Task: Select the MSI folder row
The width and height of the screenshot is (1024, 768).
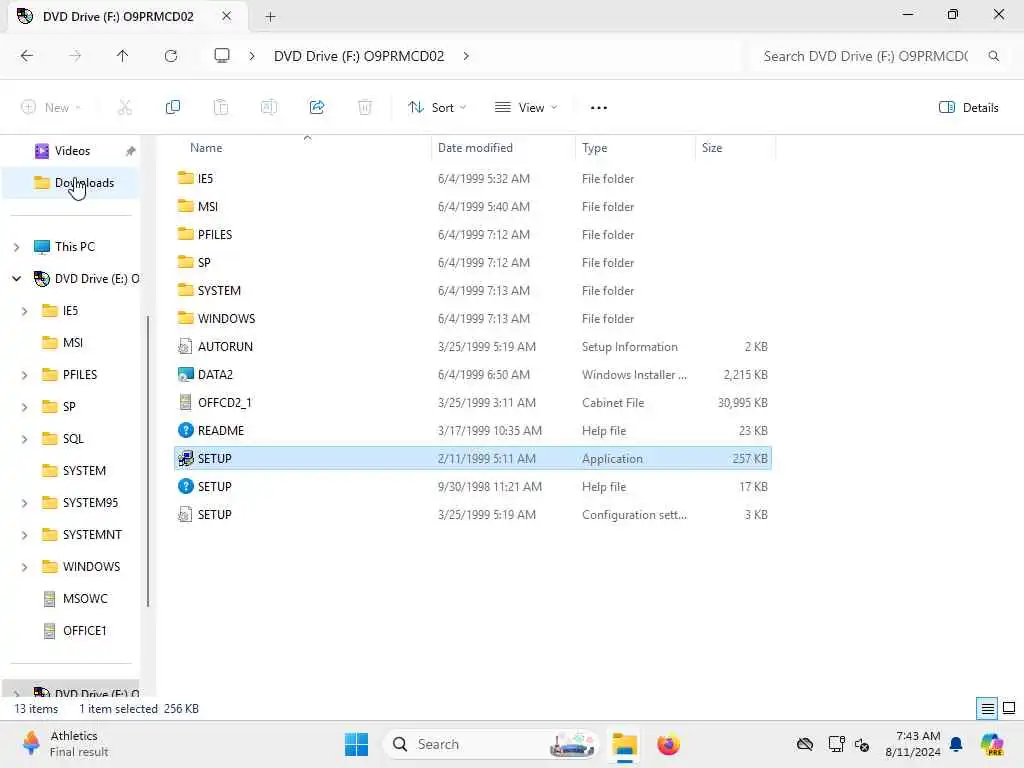Action: click(x=473, y=206)
